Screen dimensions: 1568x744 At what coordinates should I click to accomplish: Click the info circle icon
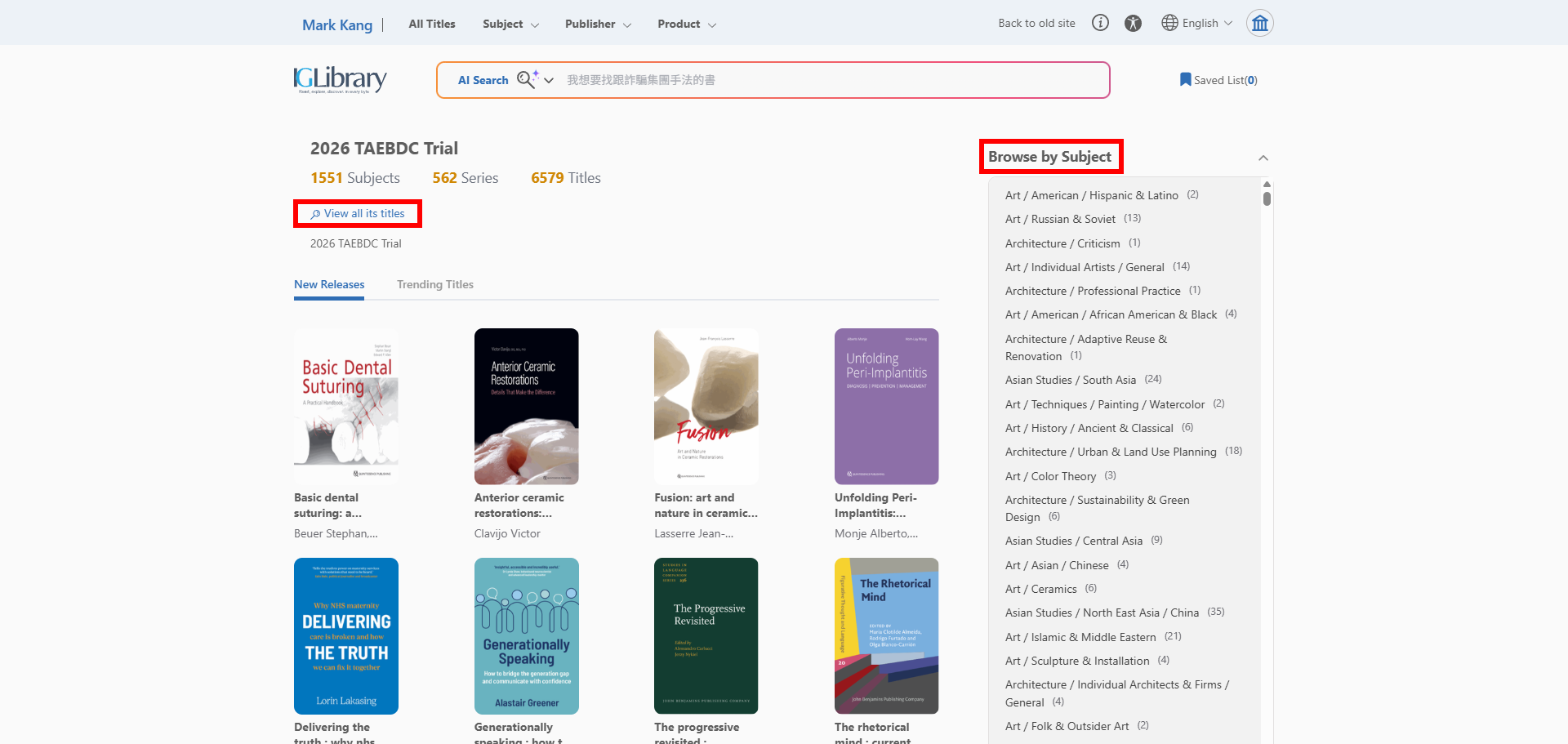(1100, 23)
